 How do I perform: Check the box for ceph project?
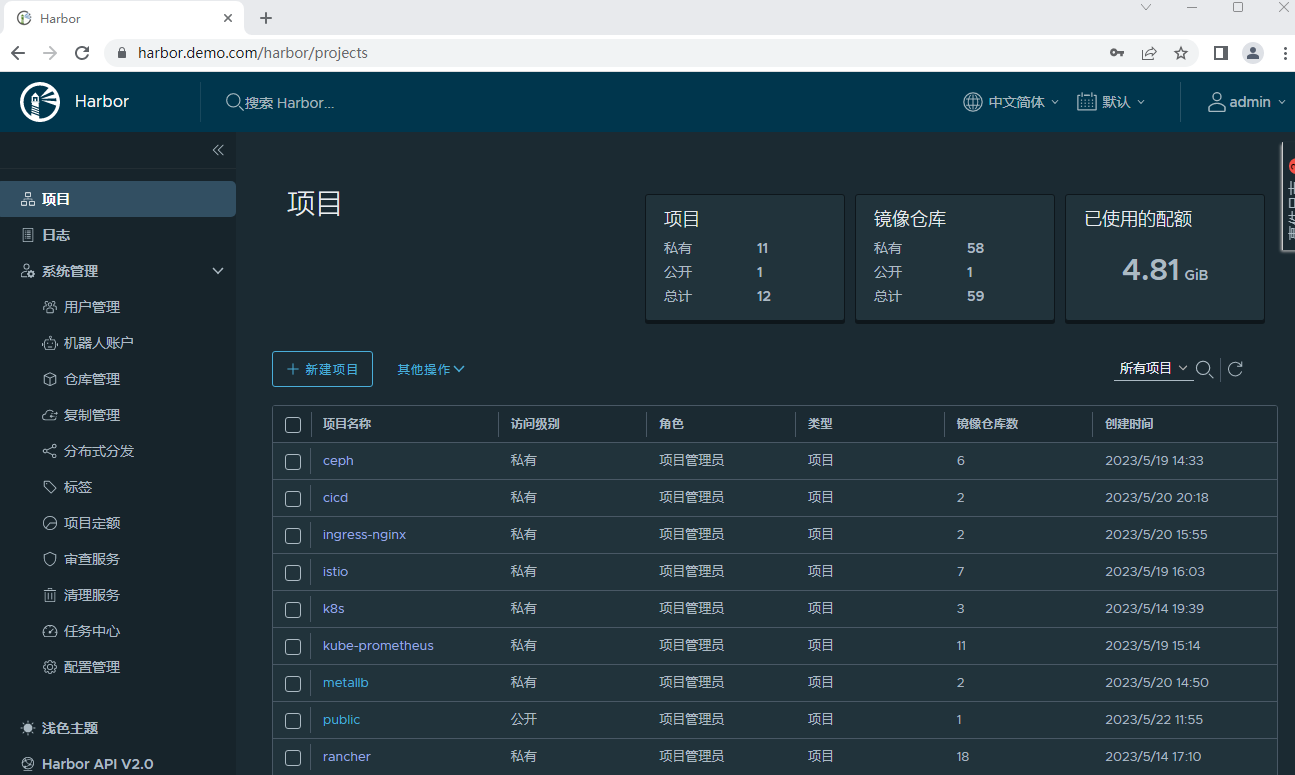[293, 462]
